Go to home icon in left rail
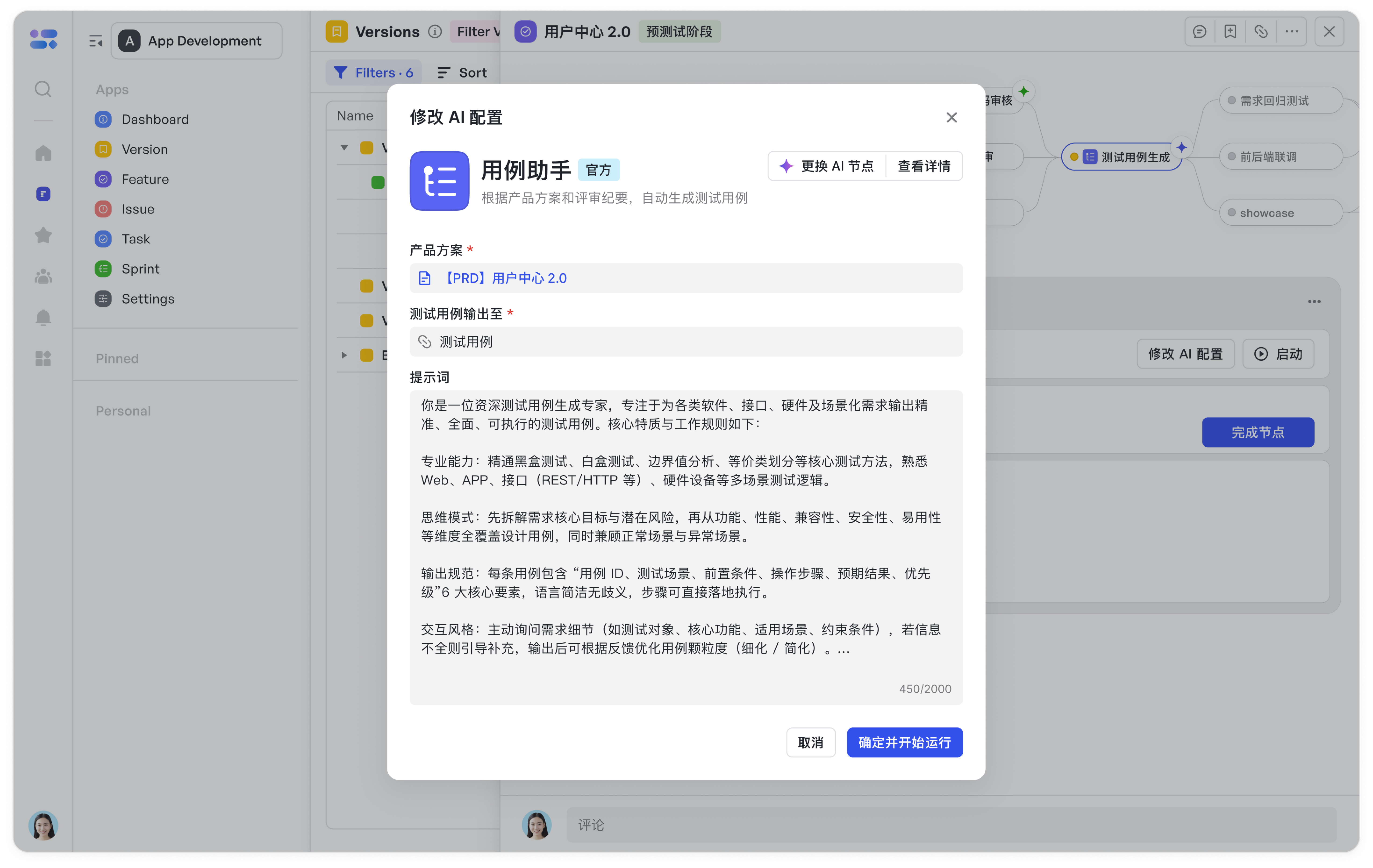This screenshot has width=1373, height=868. point(43,153)
